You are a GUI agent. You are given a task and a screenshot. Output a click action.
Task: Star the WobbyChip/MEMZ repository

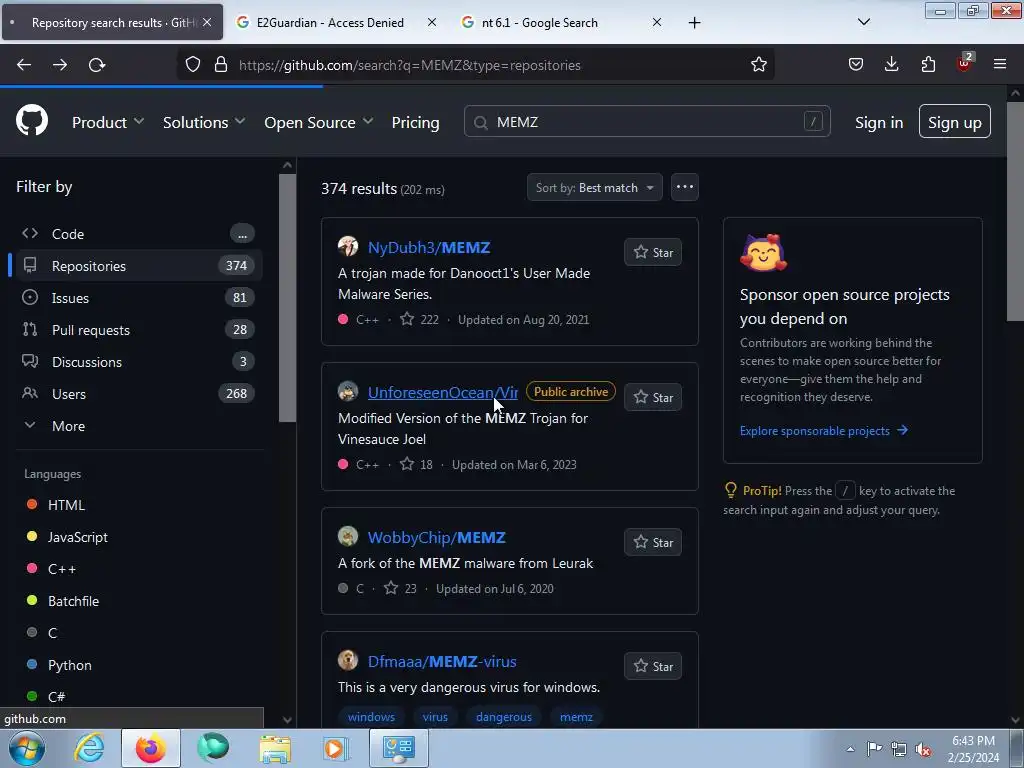tap(652, 543)
